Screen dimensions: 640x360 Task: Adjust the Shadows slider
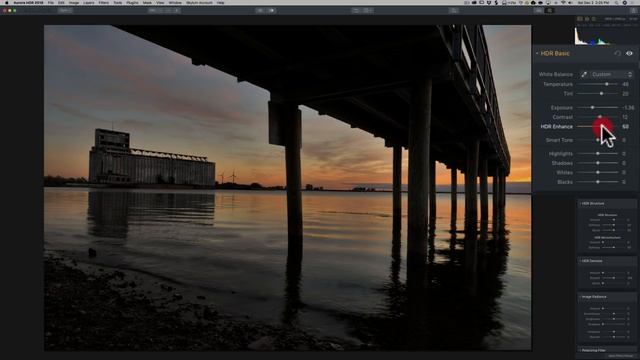tap(598, 163)
